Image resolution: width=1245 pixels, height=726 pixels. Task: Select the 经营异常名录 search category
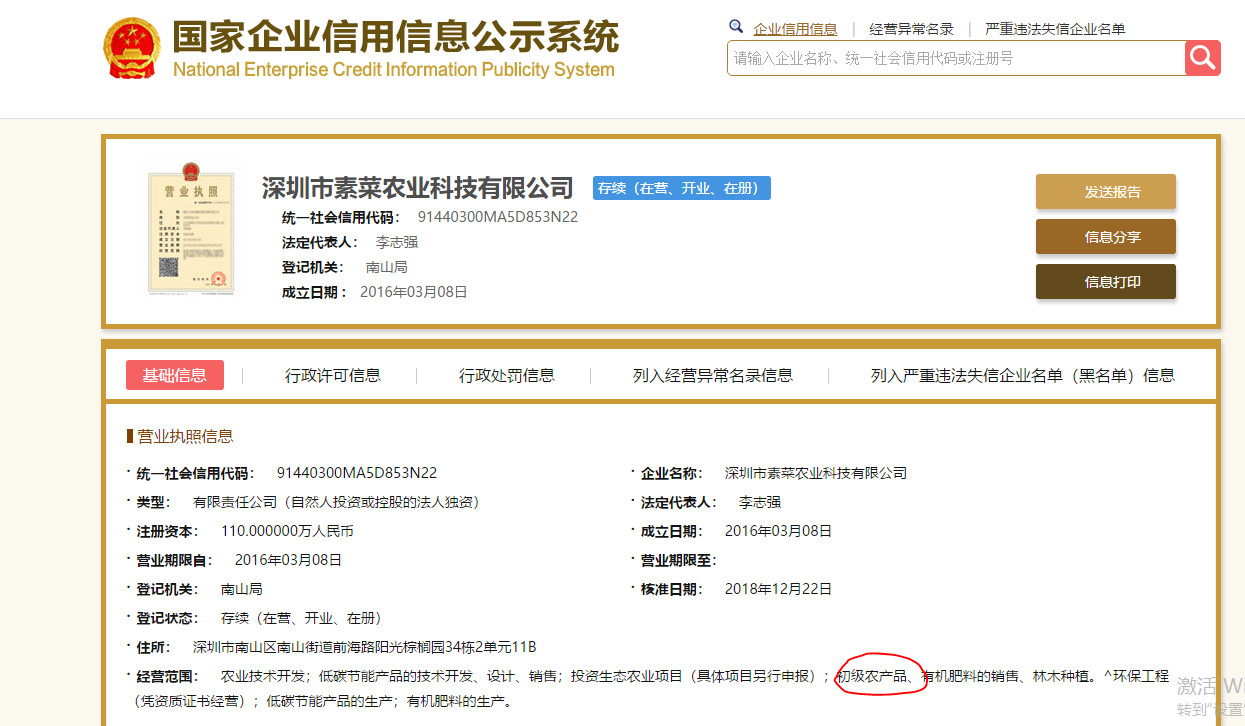[x=911, y=29]
